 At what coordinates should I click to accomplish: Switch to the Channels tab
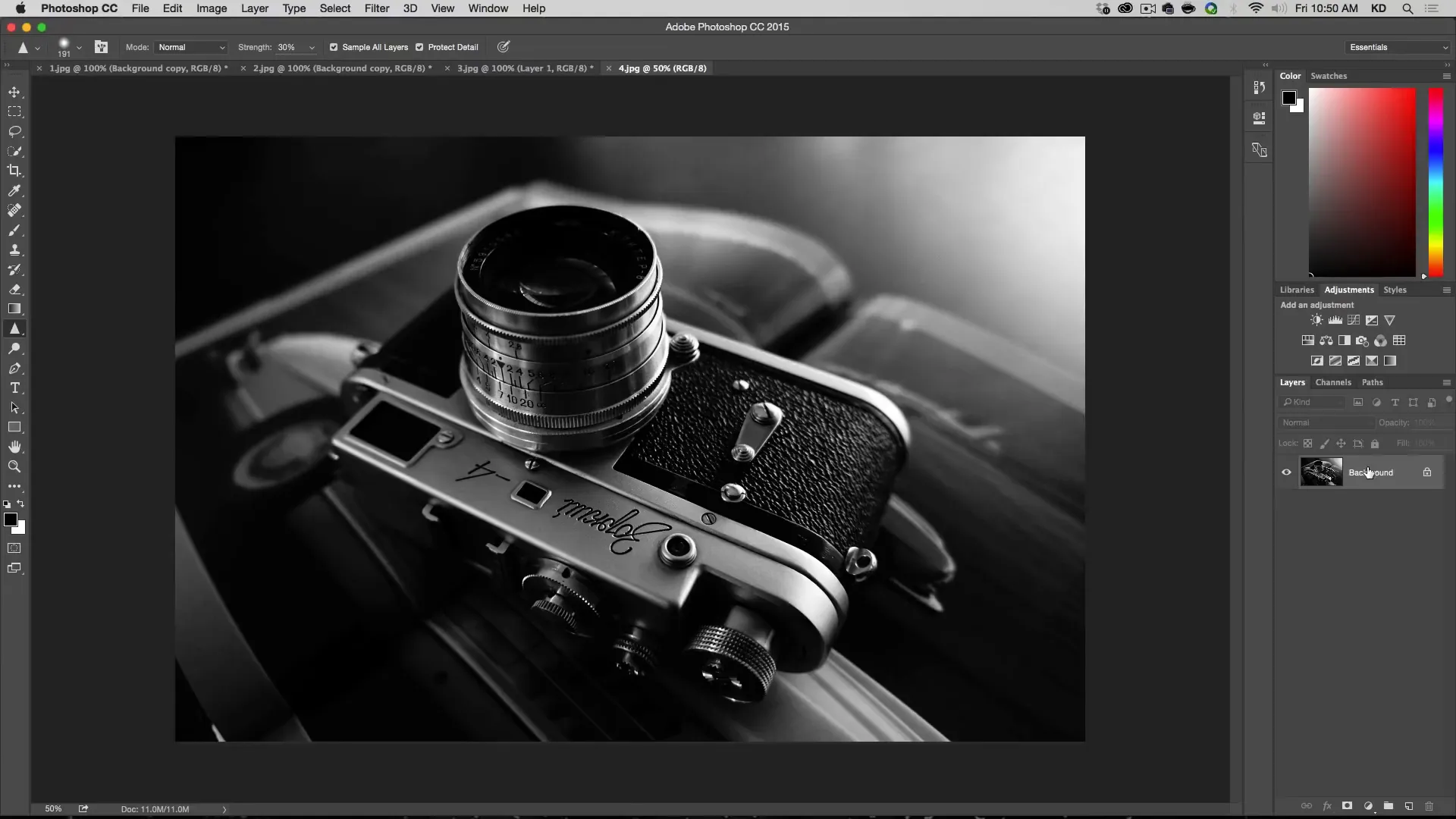(x=1333, y=382)
